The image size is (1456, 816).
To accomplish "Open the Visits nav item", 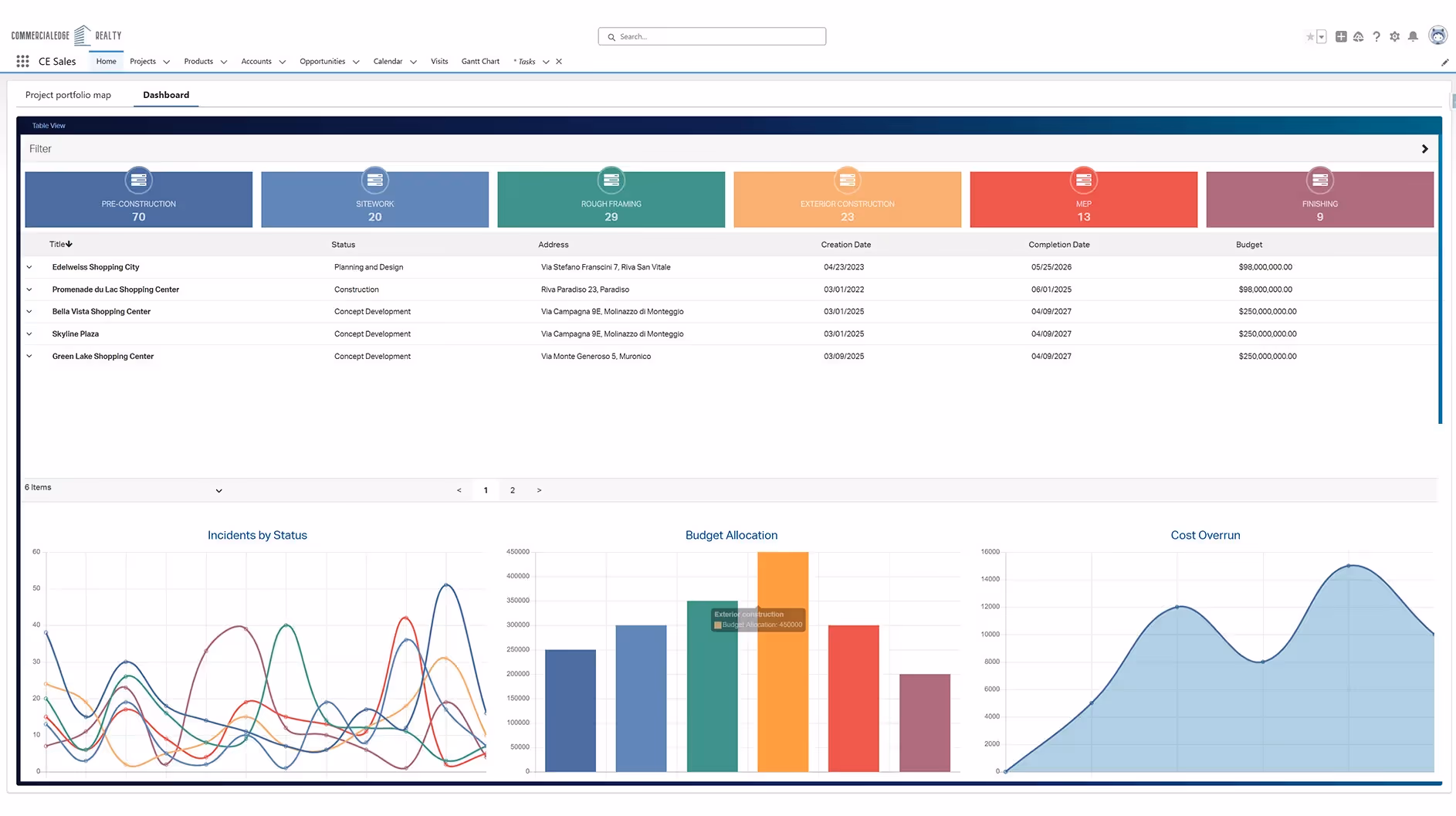I will coord(439,61).
